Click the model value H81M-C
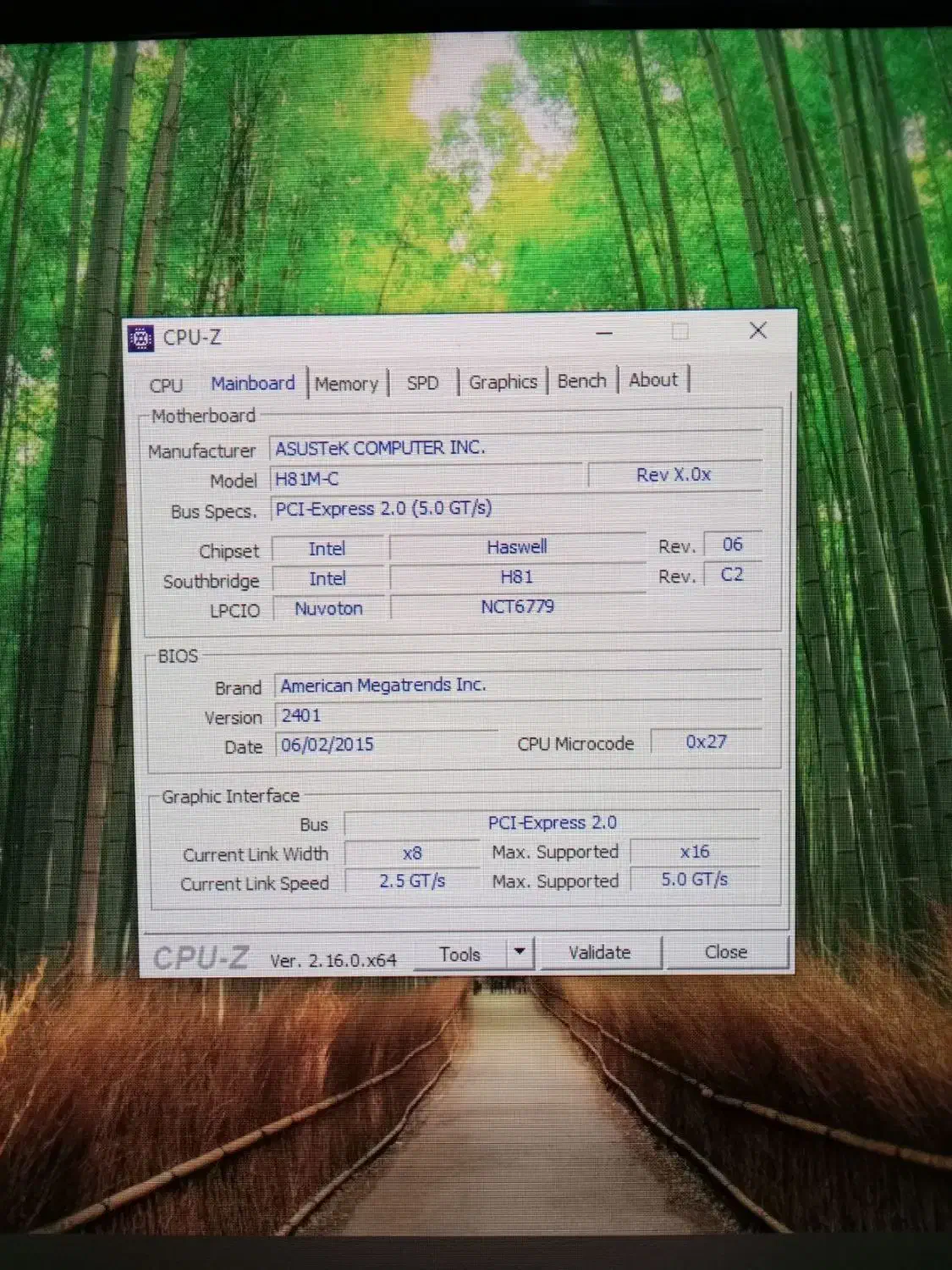 (427, 478)
